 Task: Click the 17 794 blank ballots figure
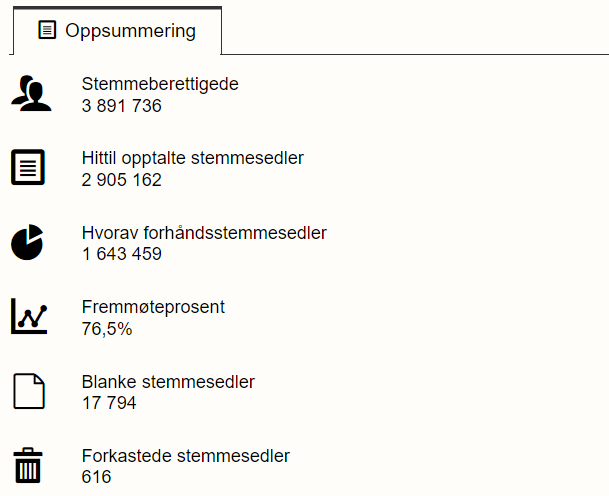[109, 403]
